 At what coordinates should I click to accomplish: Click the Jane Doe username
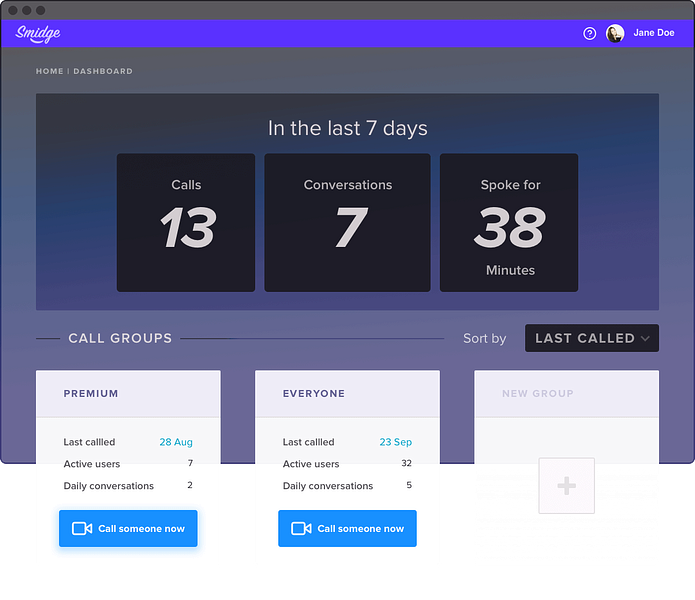[653, 33]
